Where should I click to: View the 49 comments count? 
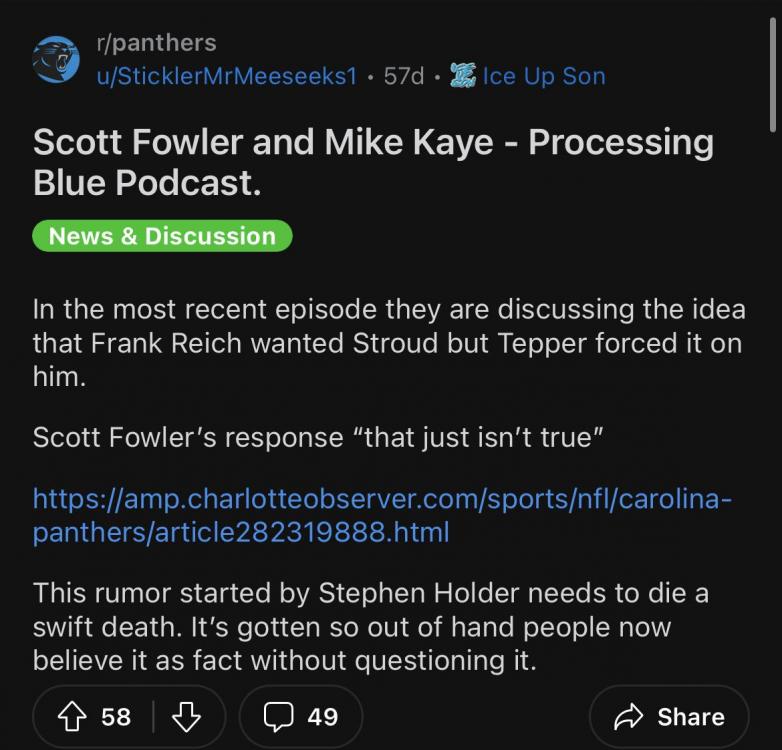coord(322,717)
